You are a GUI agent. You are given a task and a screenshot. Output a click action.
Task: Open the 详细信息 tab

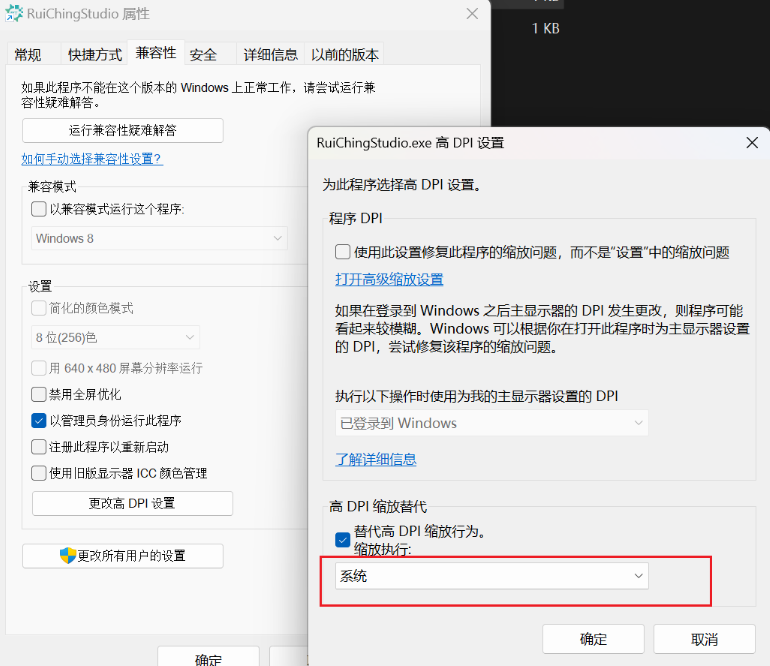pyautogui.click(x=271, y=55)
